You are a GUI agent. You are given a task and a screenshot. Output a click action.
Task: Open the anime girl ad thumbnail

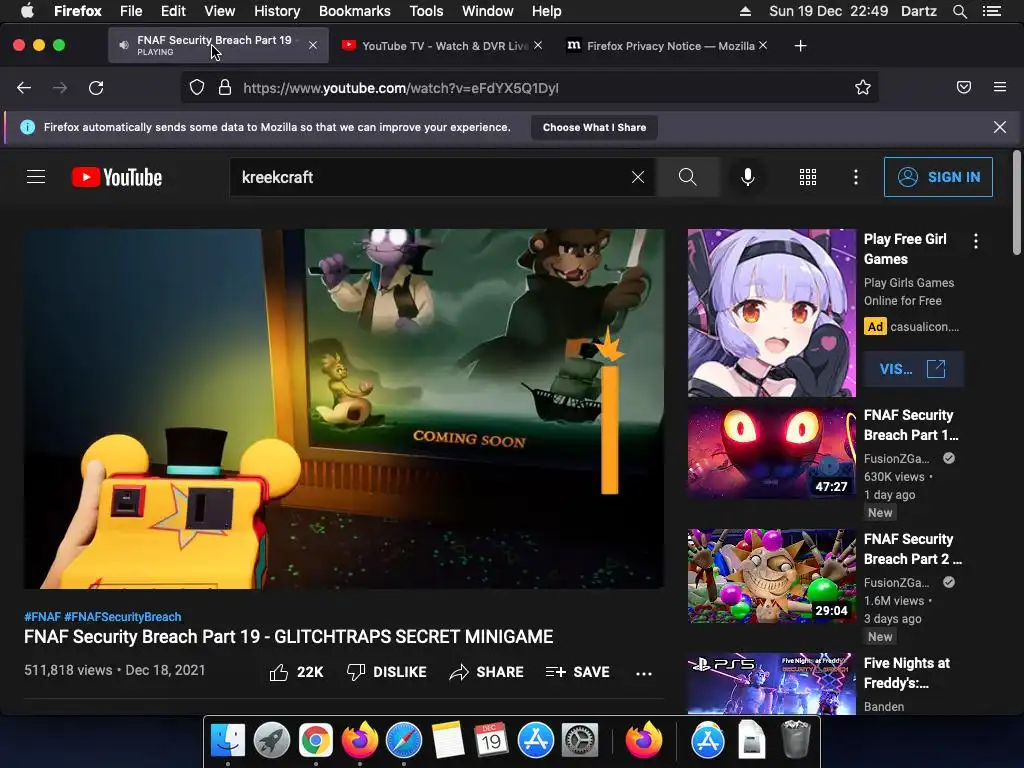tap(771, 313)
